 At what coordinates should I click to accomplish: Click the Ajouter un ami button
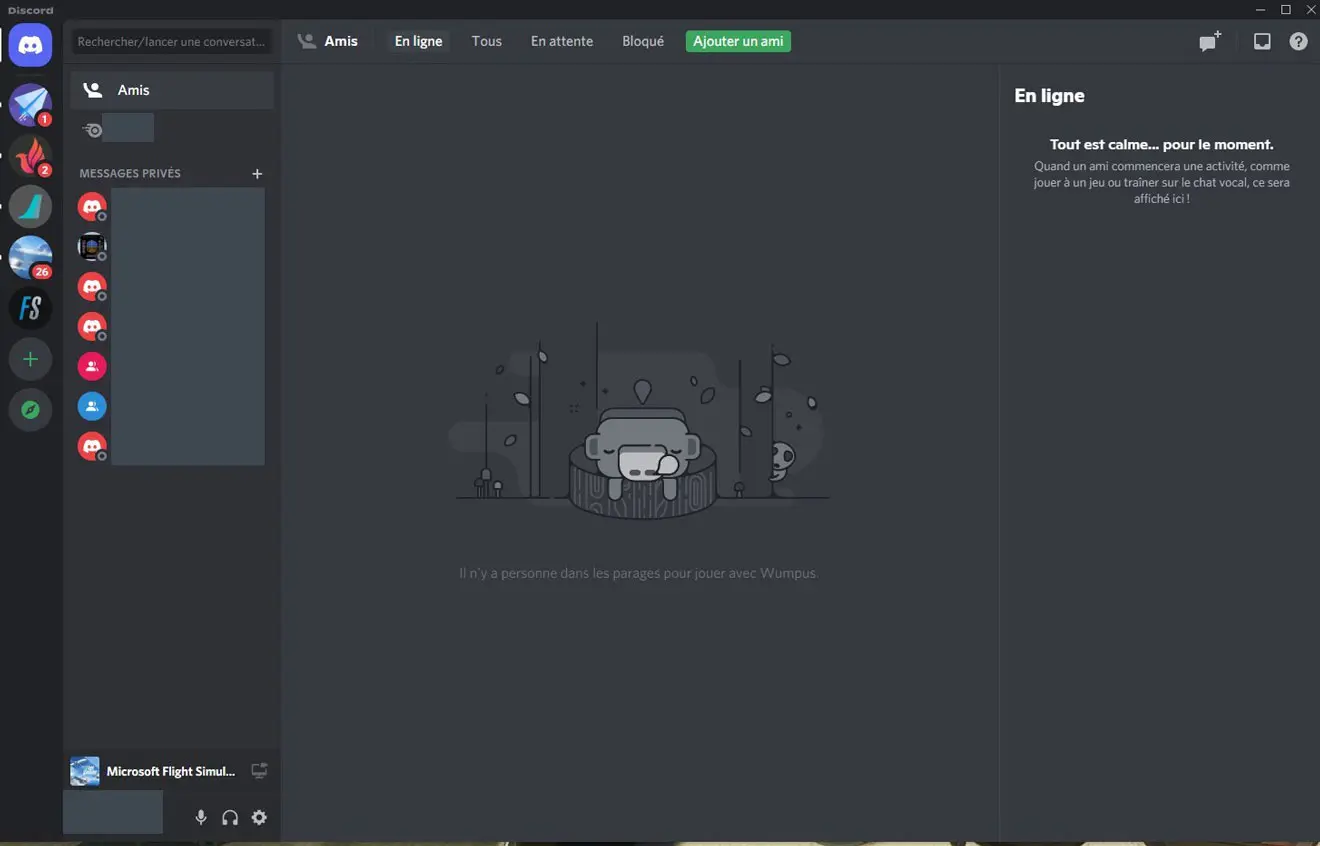(738, 42)
